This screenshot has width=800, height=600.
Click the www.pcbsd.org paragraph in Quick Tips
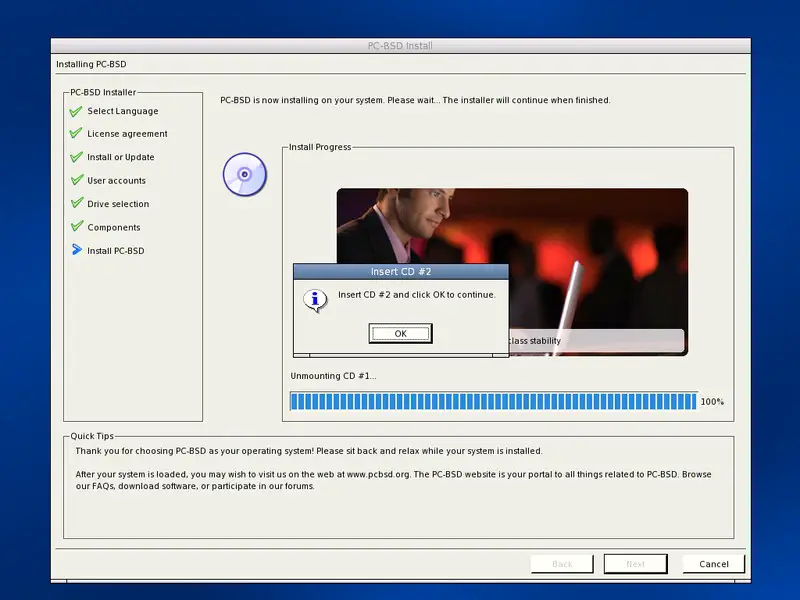[393, 480]
